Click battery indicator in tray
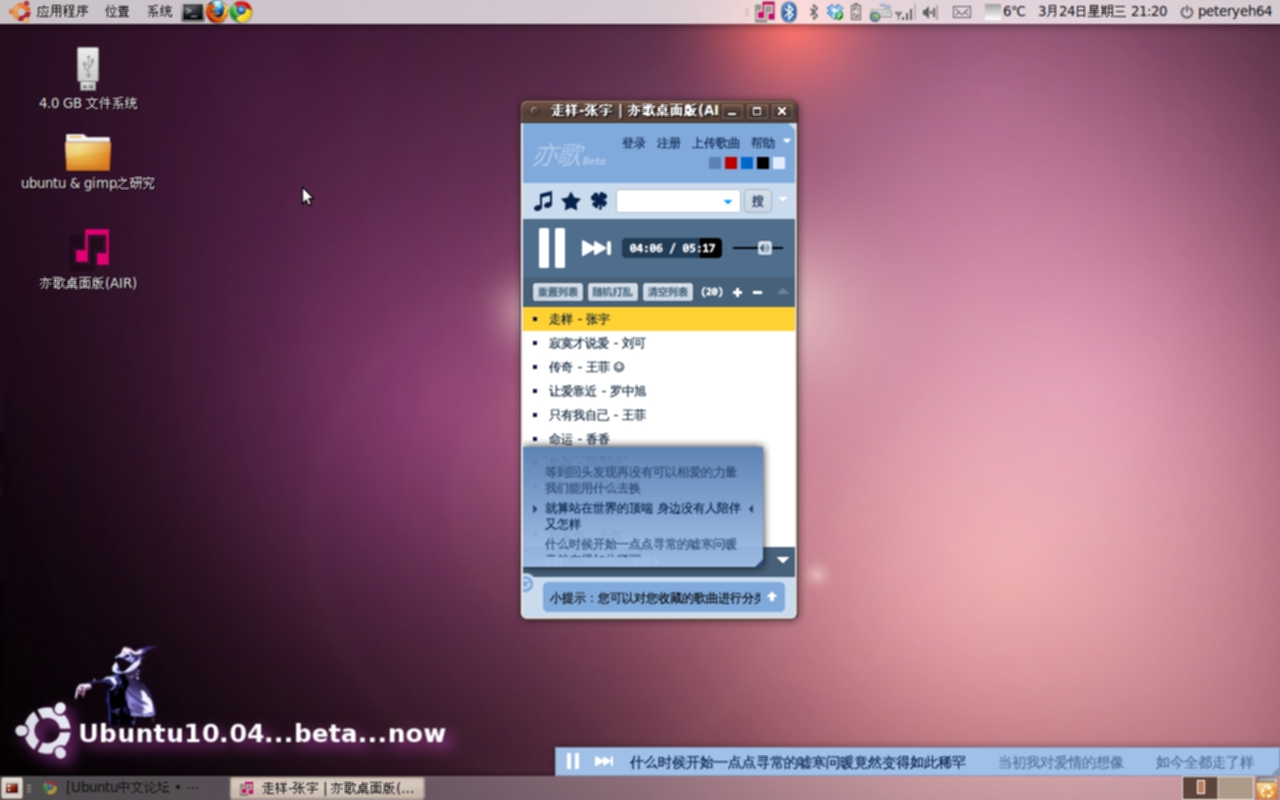This screenshot has width=1280, height=800. click(x=856, y=12)
